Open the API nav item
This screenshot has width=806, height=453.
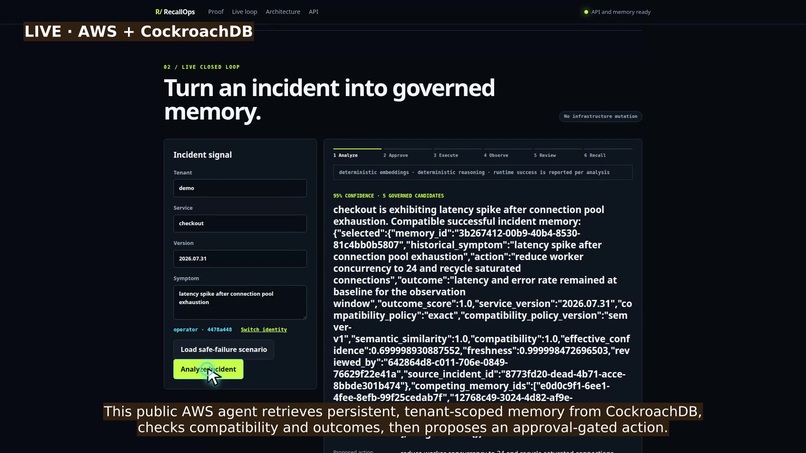[313, 12]
